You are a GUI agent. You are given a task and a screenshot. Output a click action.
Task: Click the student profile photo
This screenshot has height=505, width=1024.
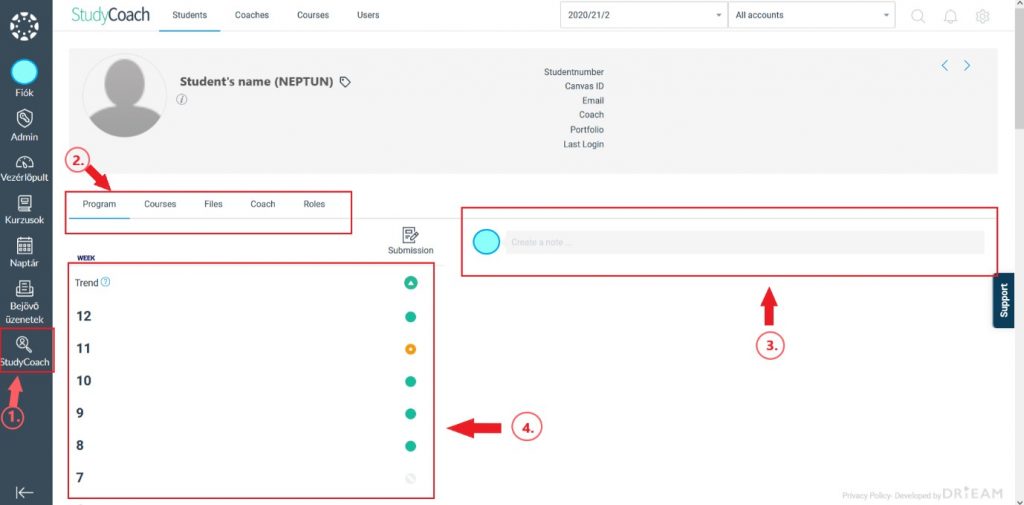[x=125, y=96]
